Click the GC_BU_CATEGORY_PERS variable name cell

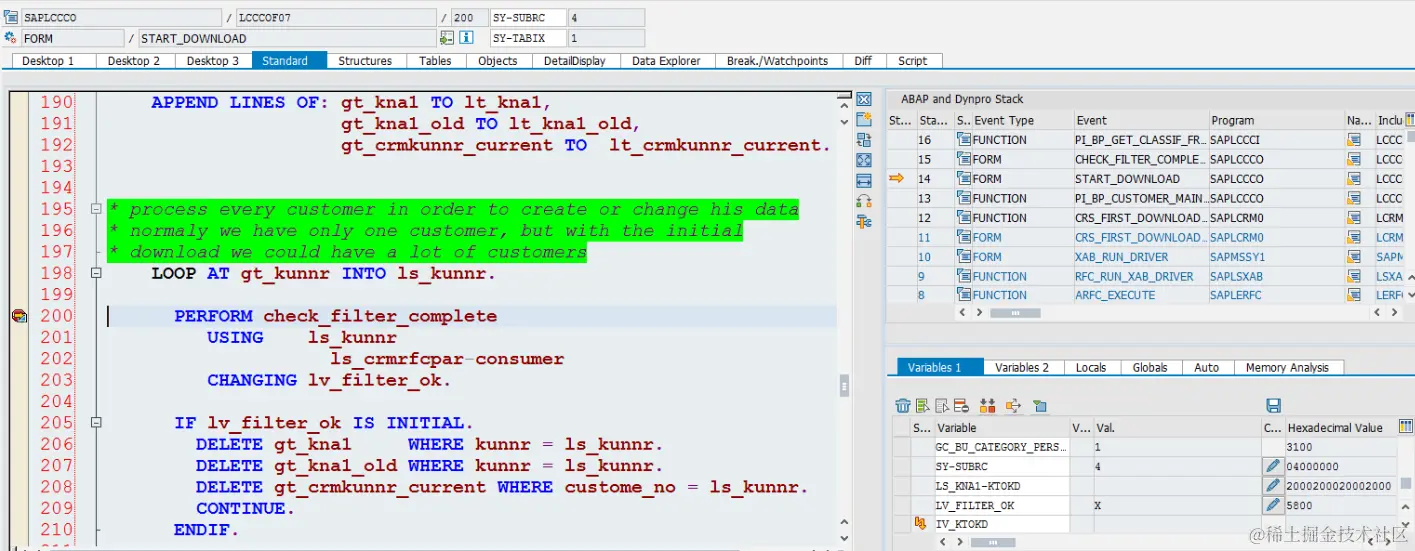pyautogui.click(x=1001, y=447)
